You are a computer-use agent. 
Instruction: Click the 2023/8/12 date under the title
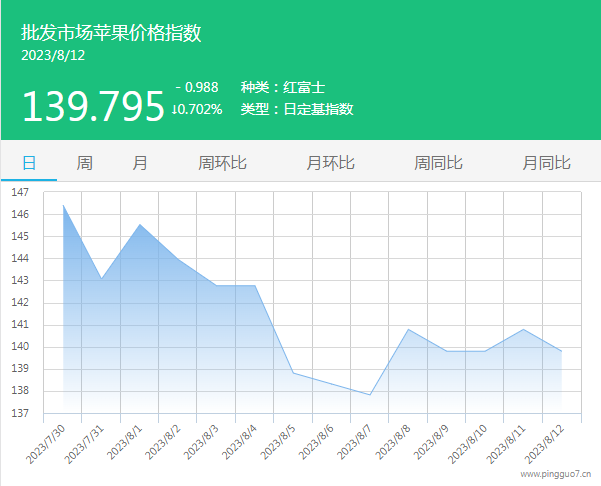click(53, 56)
